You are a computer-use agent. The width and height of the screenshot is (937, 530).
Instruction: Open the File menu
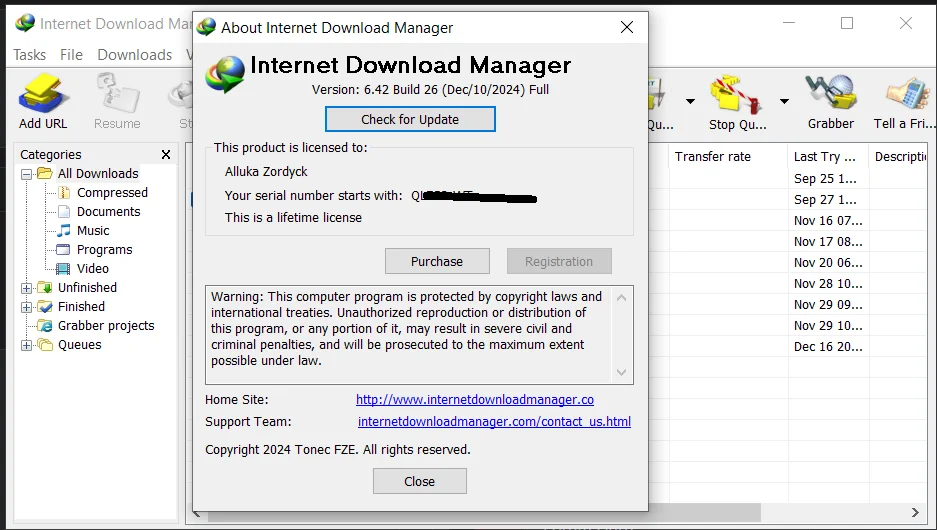71,55
